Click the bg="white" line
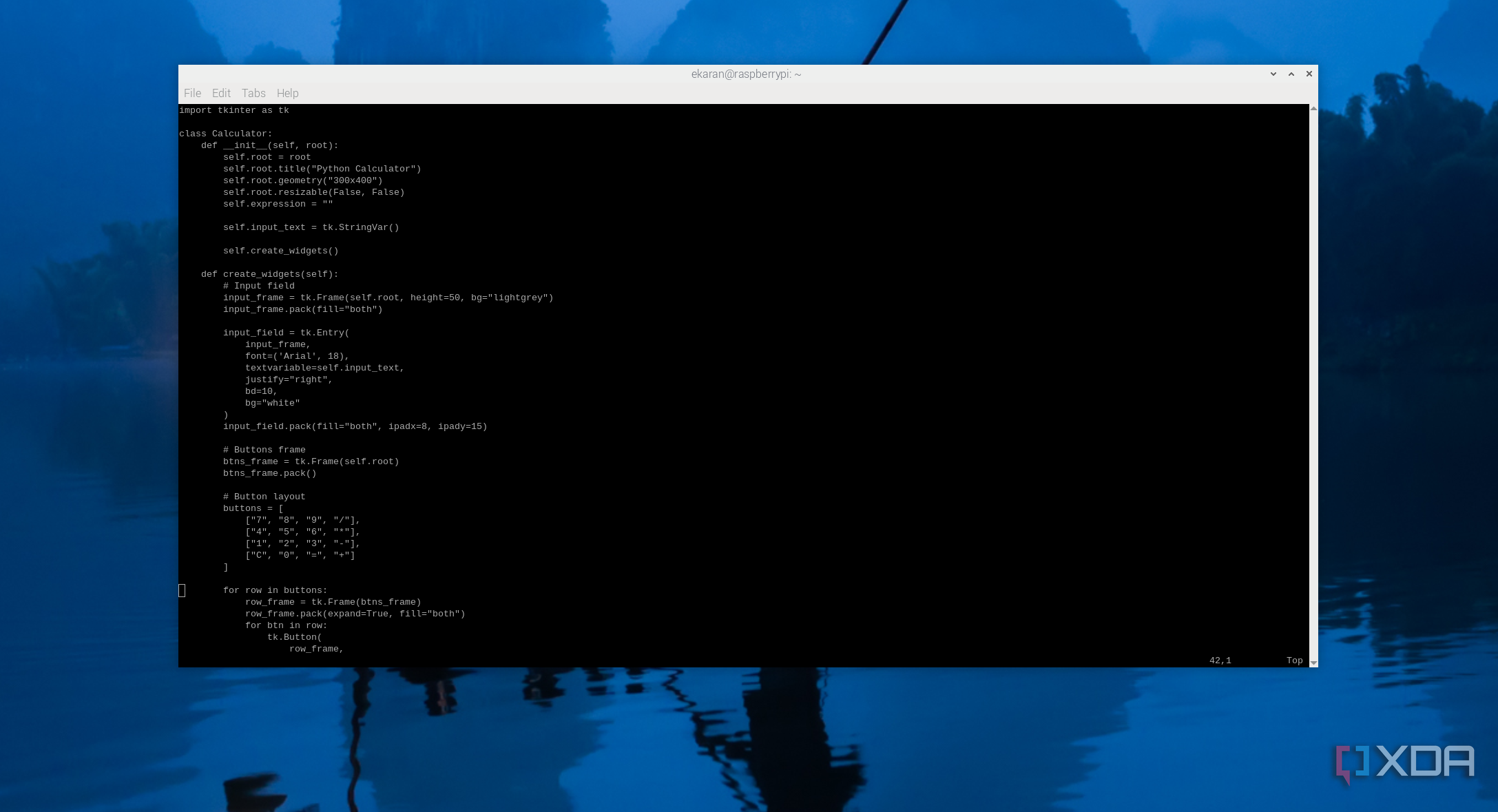 pyautogui.click(x=273, y=403)
